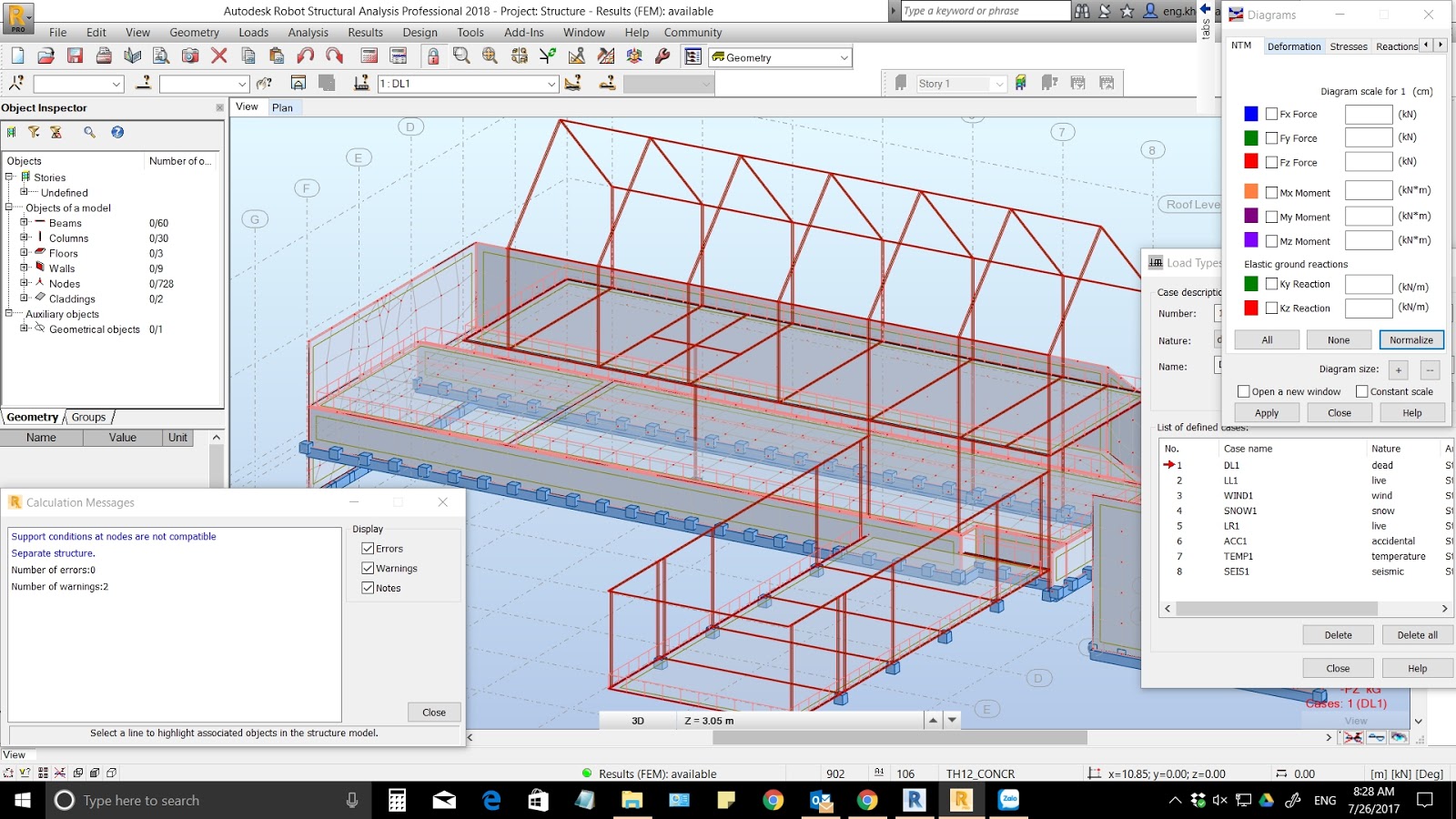Open the node selection combo box

116,84
